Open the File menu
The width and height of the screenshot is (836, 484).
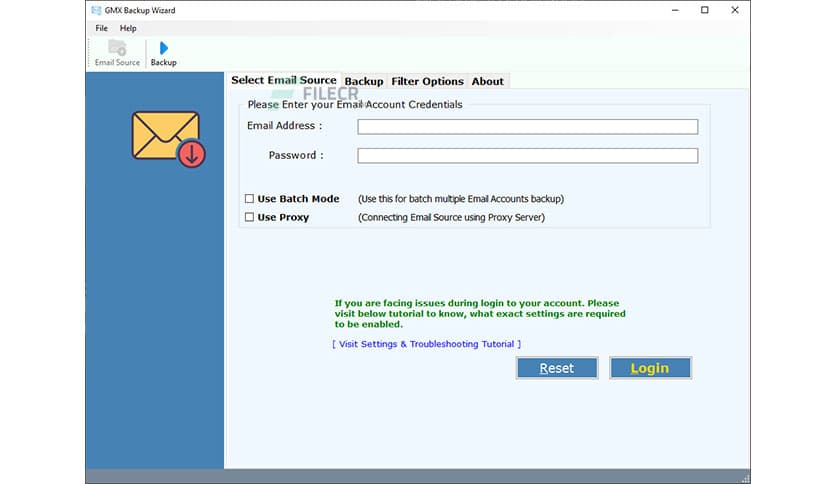(101, 28)
